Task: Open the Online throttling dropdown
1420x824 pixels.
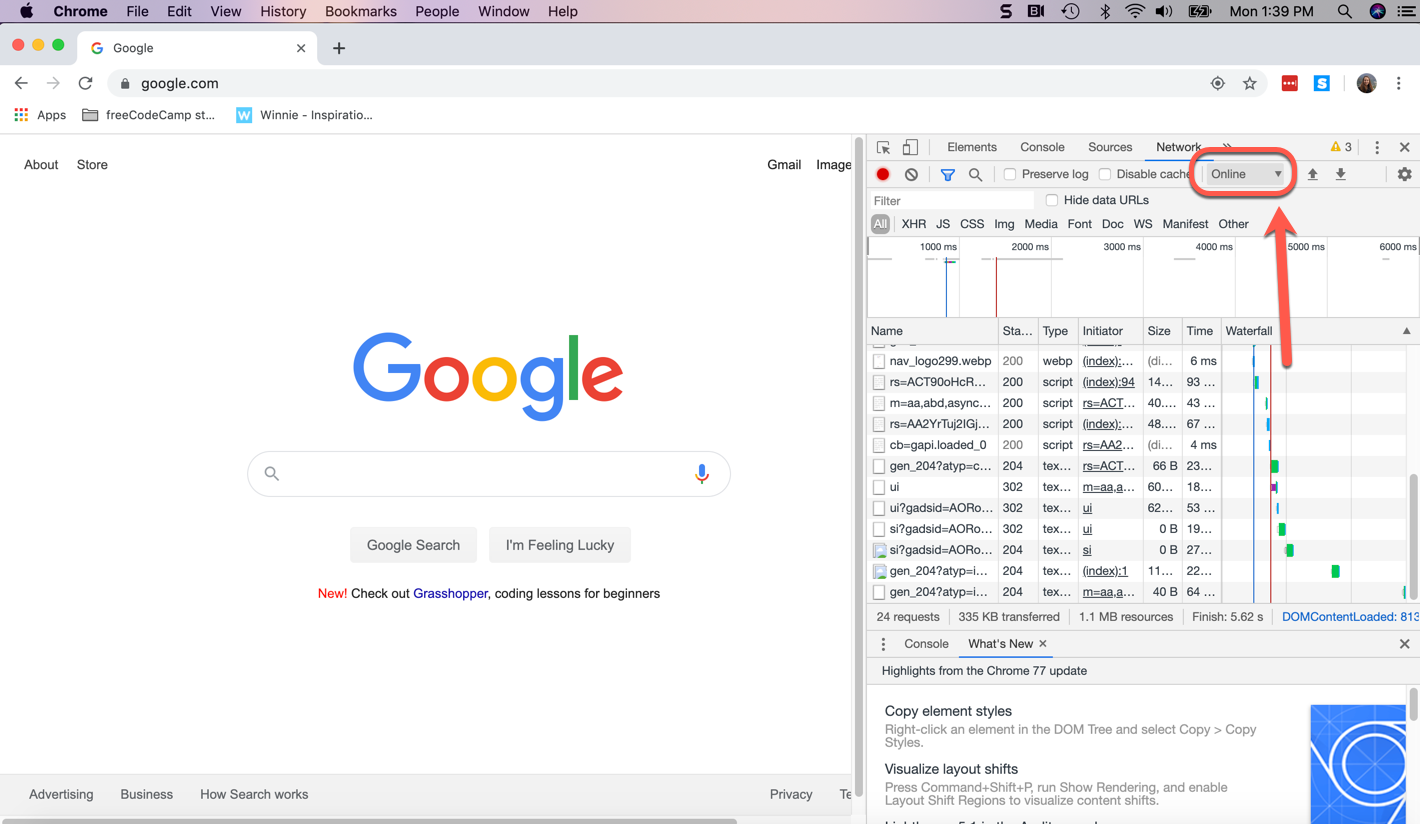Action: 1245,174
